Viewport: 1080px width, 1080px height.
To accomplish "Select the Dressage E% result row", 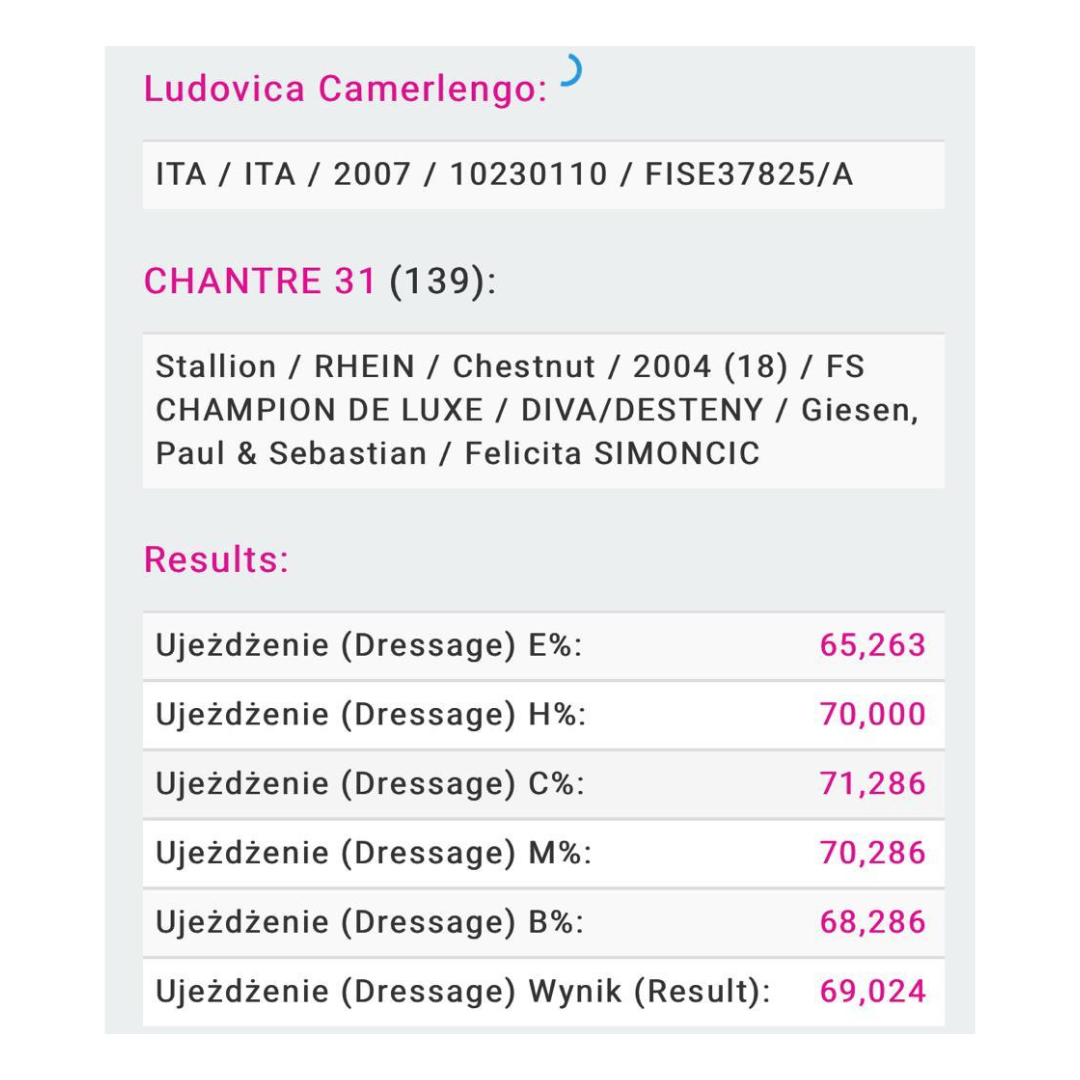I will (x=543, y=646).
